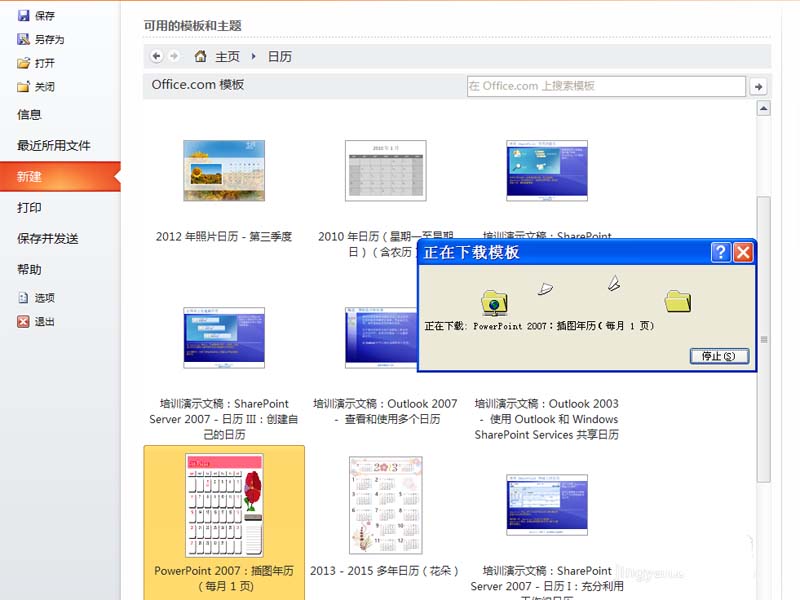
Task: Click the globe folder source icon in dialog
Action: [494, 302]
